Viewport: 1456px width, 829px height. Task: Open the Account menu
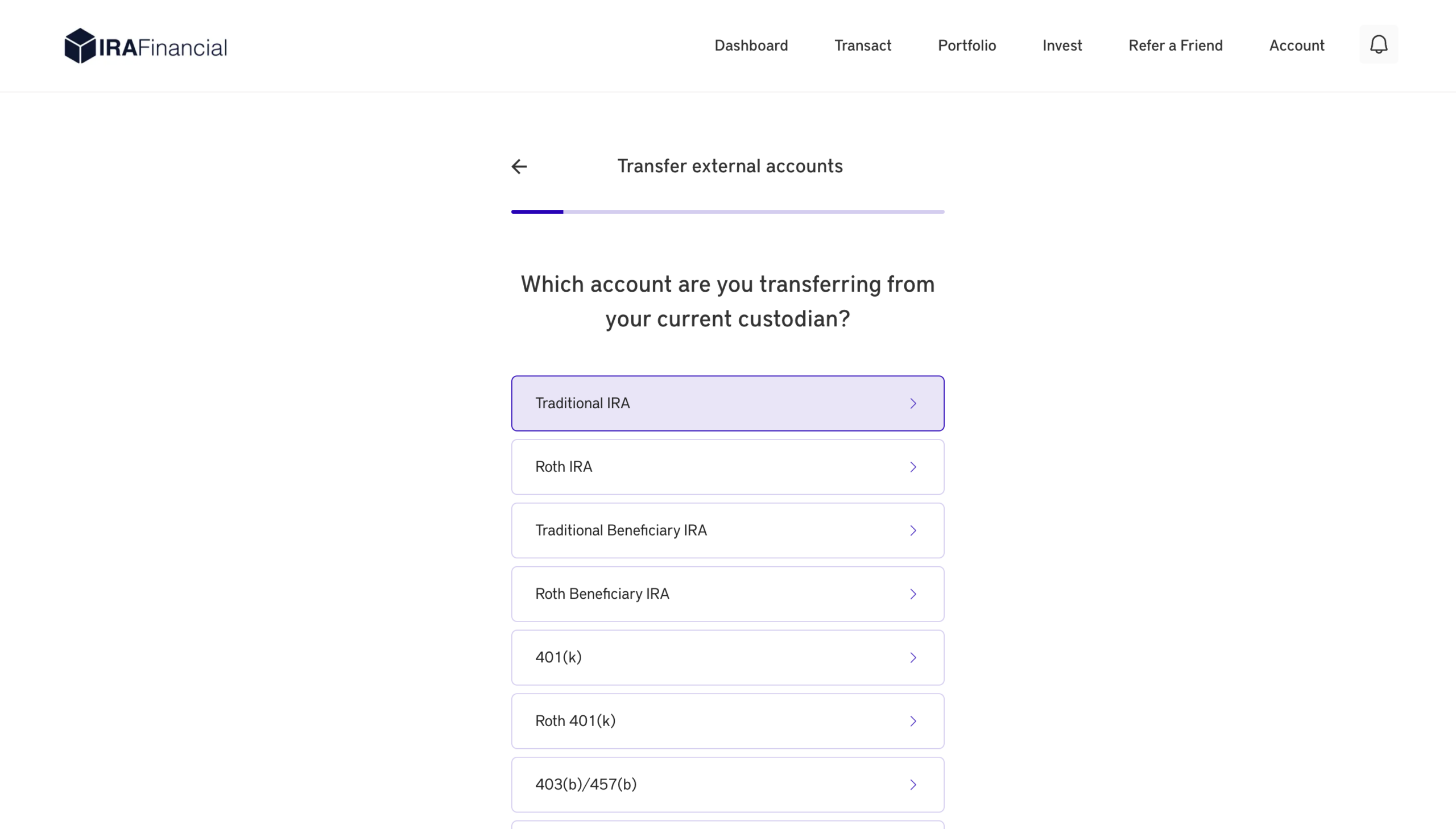pos(1297,45)
